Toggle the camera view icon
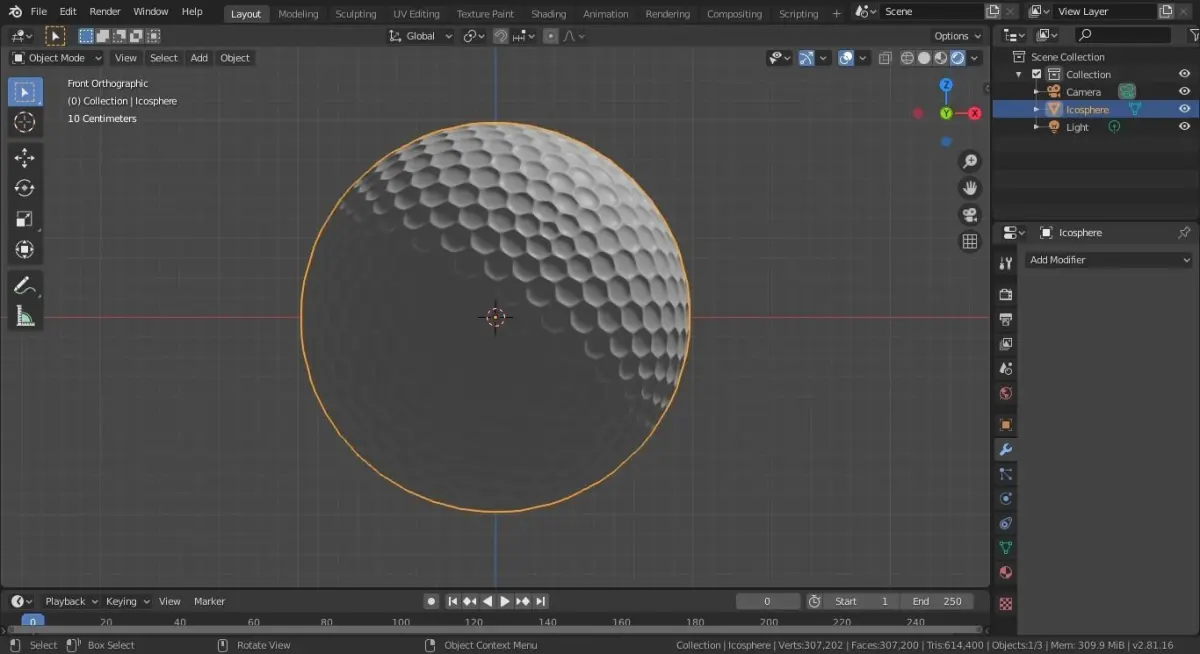1200x654 pixels. (969, 215)
